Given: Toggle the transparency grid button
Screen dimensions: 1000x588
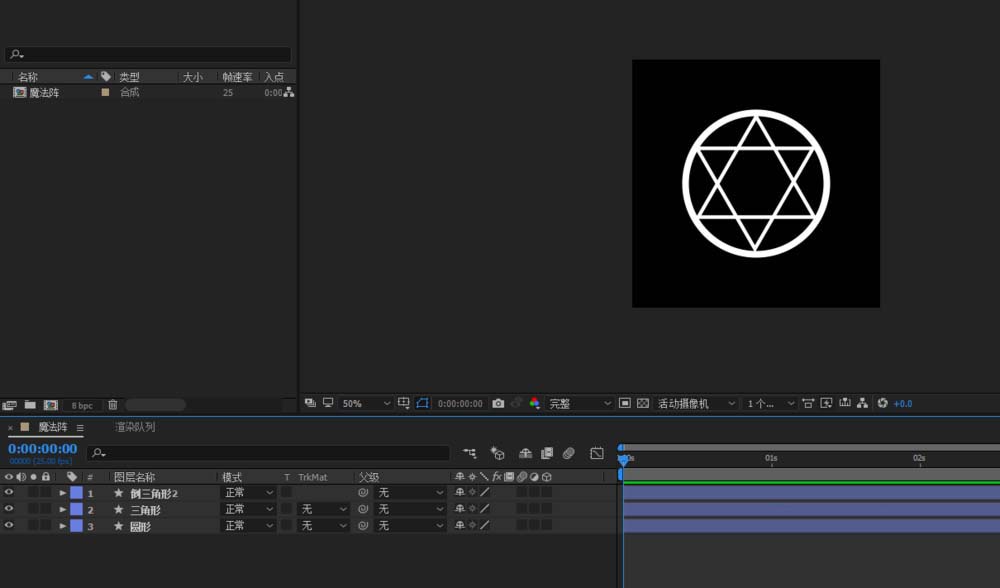Looking at the screenshot, I should [x=642, y=404].
